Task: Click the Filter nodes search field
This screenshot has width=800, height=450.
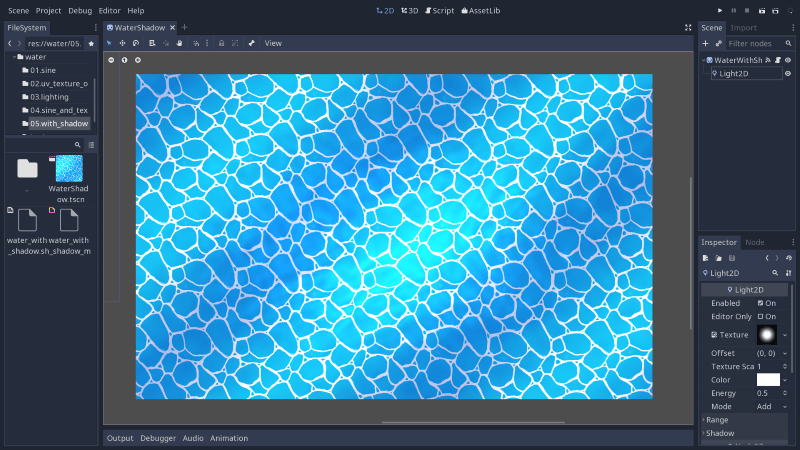Action: tap(759, 44)
